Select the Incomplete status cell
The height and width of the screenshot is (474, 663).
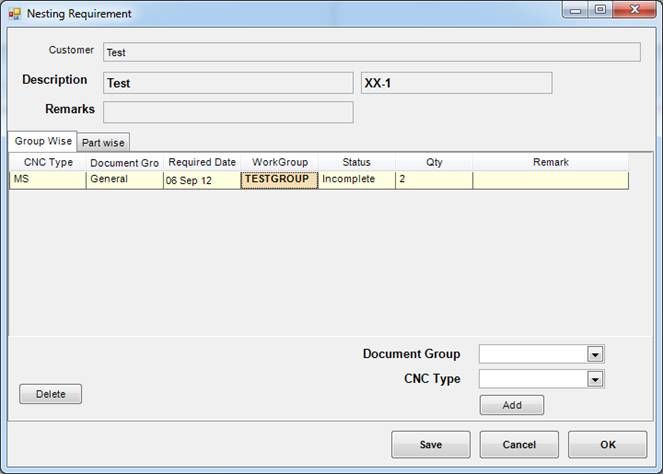(356, 180)
